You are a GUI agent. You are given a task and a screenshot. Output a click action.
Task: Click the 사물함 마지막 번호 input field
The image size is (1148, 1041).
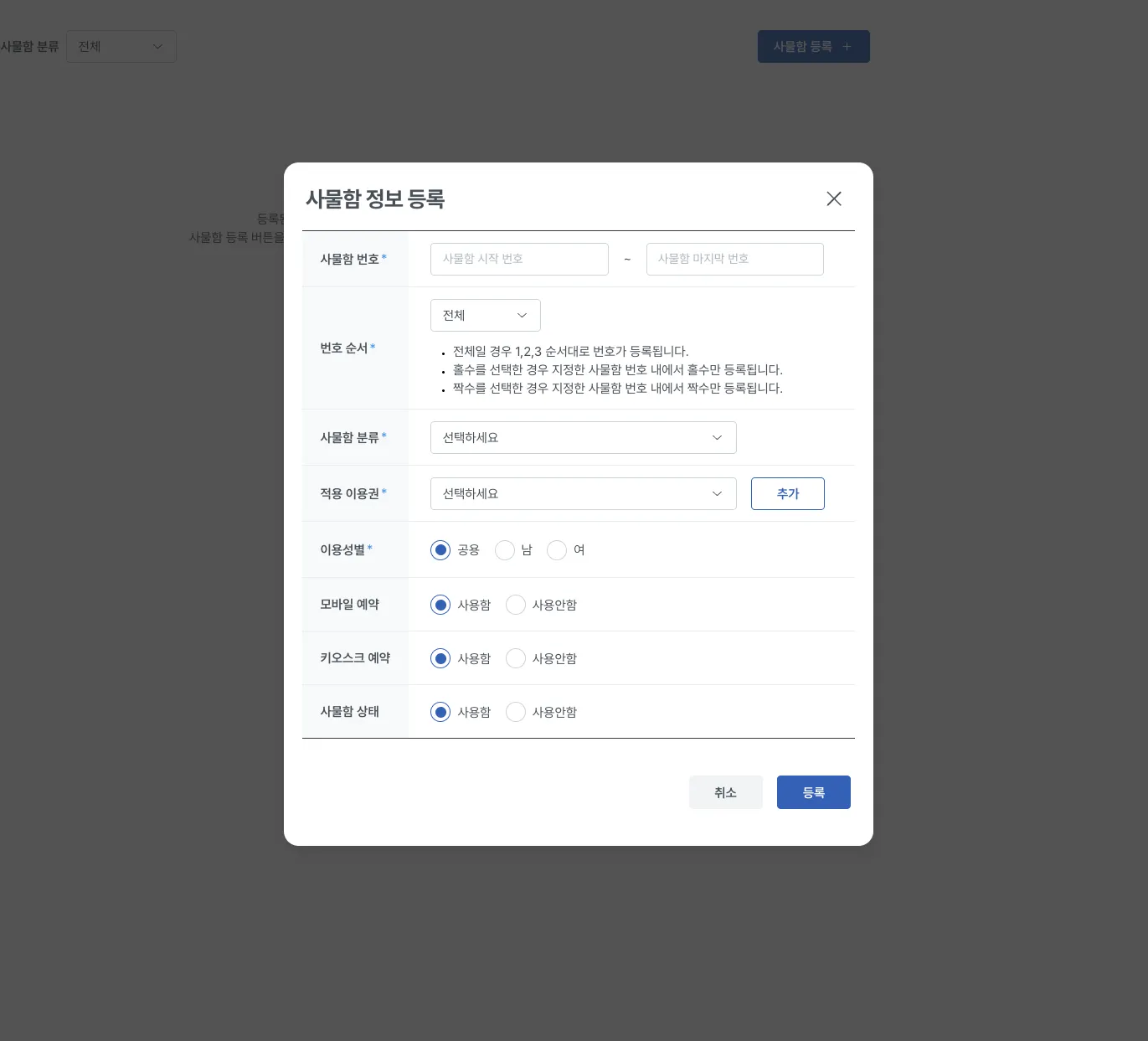coord(735,259)
